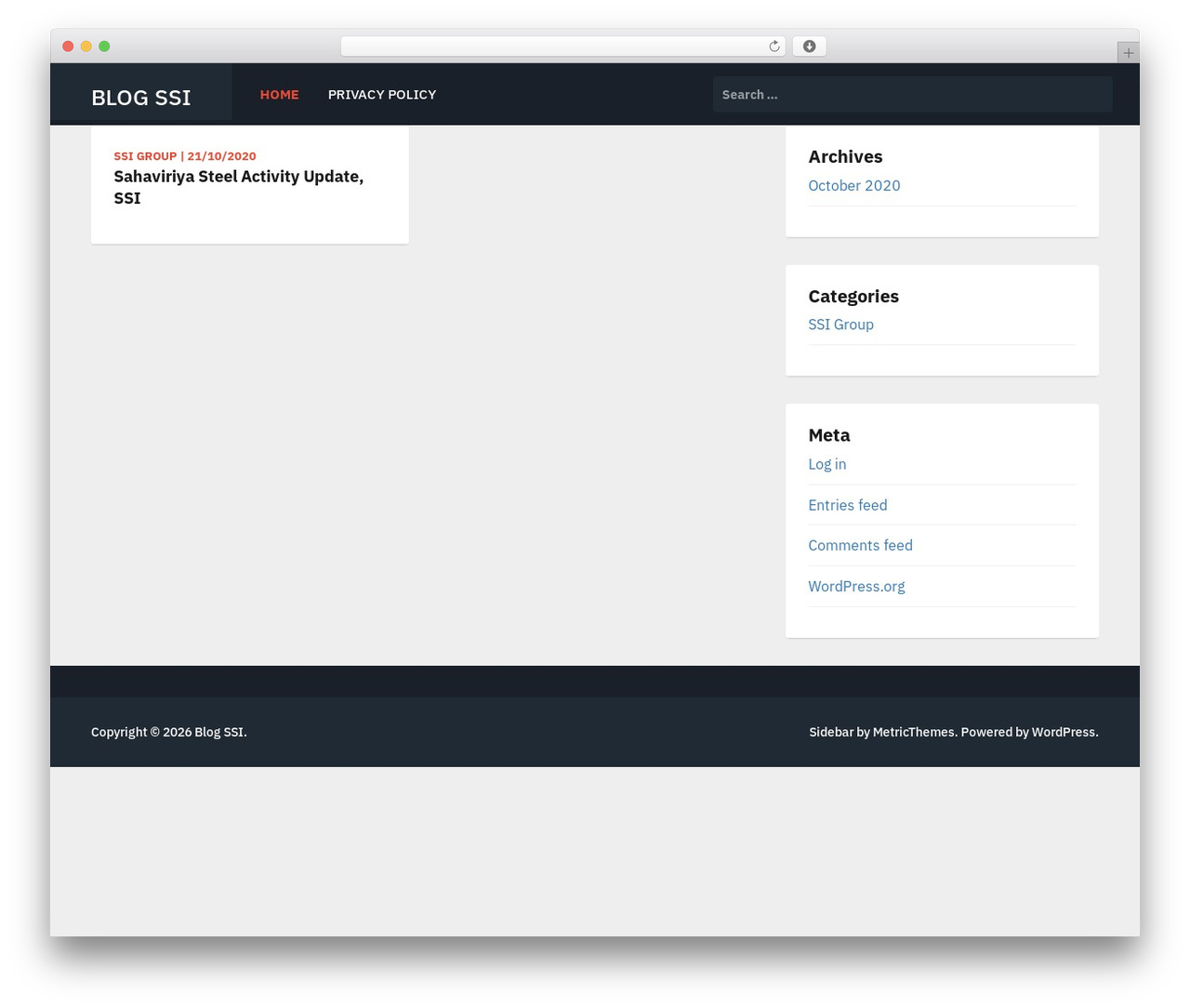The width and height of the screenshot is (1190, 1008).
Task: Open a new tab with the plus icon
Action: pyautogui.click(x=1128, y=53)
